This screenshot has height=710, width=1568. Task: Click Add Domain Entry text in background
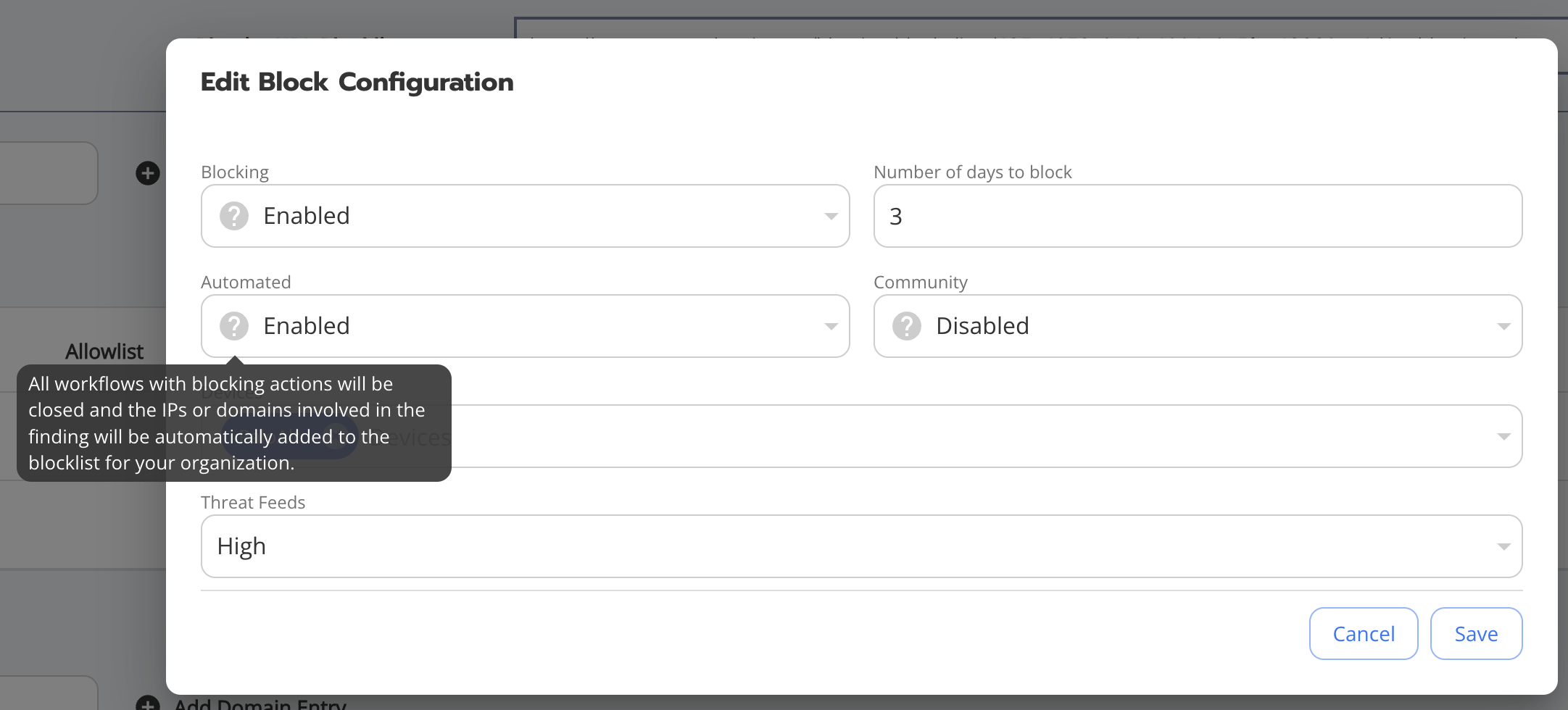(x=260, y=703)
